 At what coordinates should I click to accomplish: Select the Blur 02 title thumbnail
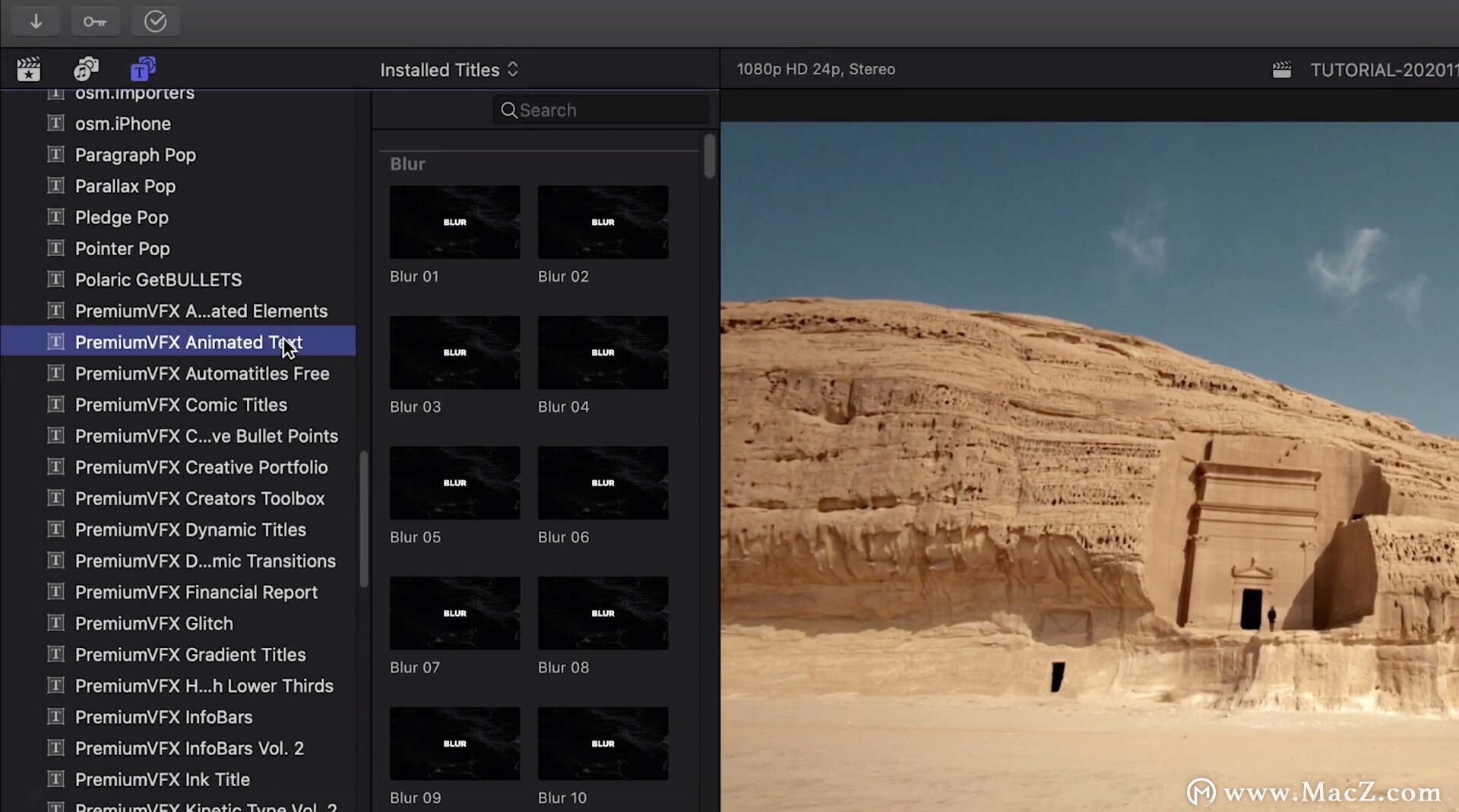[x=603, y=222]
